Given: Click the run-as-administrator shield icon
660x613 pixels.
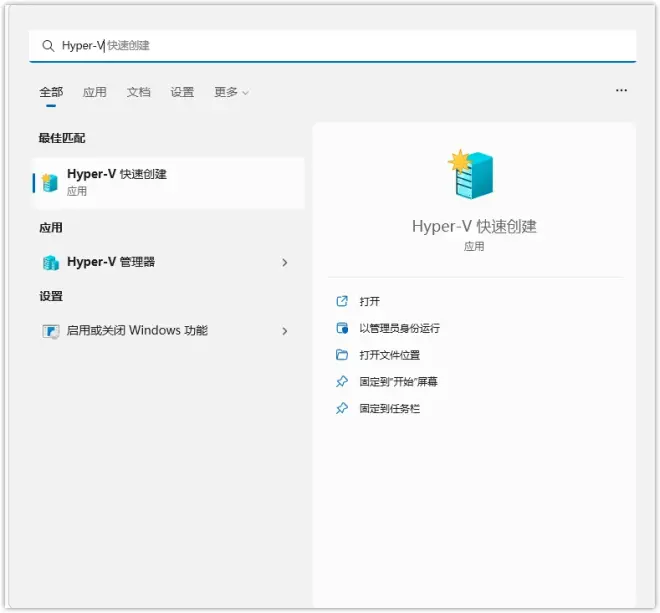Looking at the screenshot, I should click(x=342, y=328).
